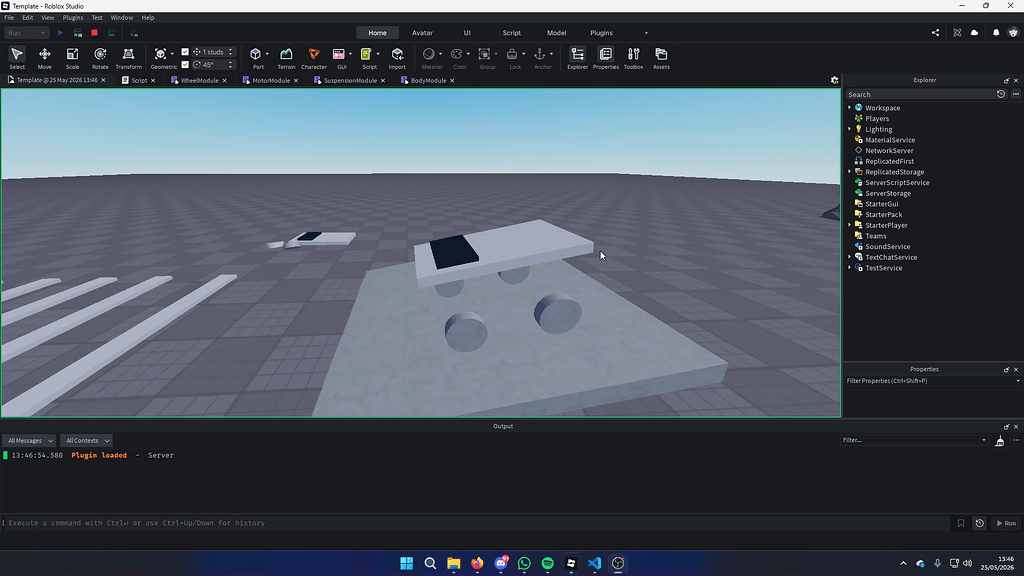Viewport: 1024px width, 576px height.
Task: Click Explorer search history icon
Action: pos(1000,94)
